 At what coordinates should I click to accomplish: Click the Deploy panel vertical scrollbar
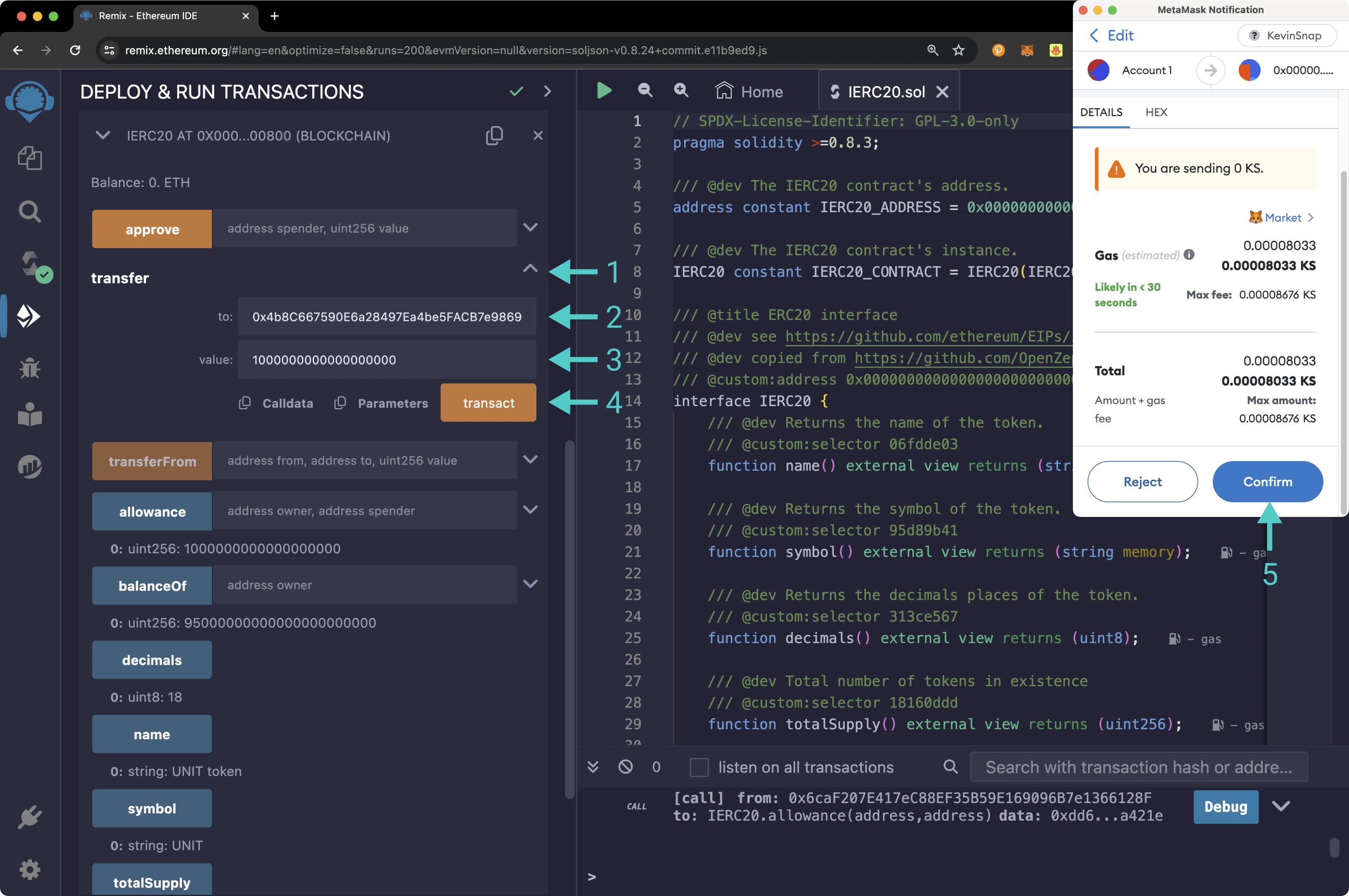(569, 620)
